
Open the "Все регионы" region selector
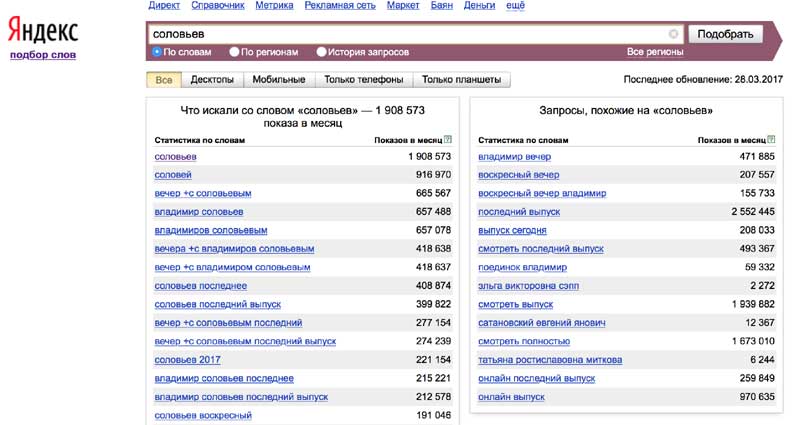pyautogui.click(x=655, y=51)
